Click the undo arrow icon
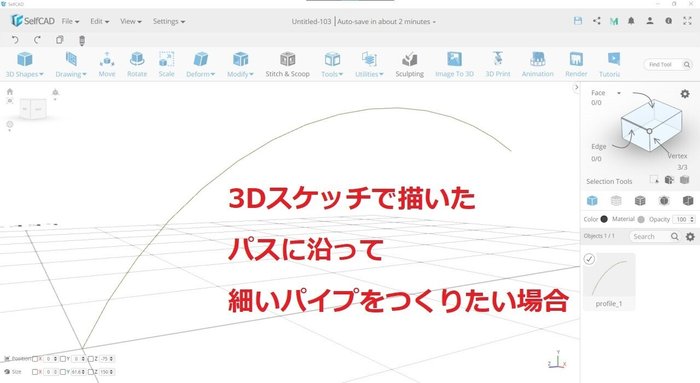700x383 pixels. [x=15, y=40]
